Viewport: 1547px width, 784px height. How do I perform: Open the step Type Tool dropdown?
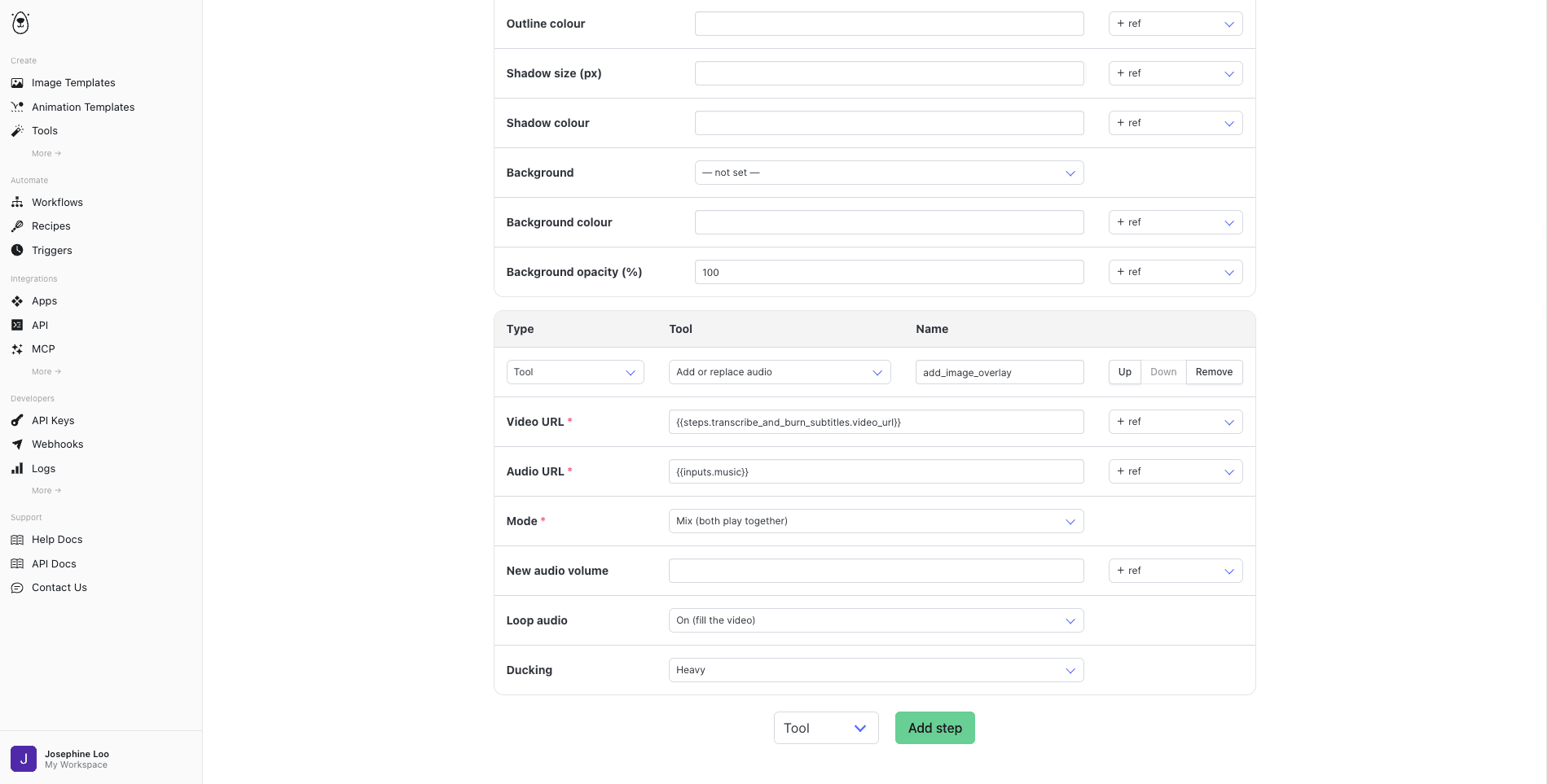click(575, 372)
